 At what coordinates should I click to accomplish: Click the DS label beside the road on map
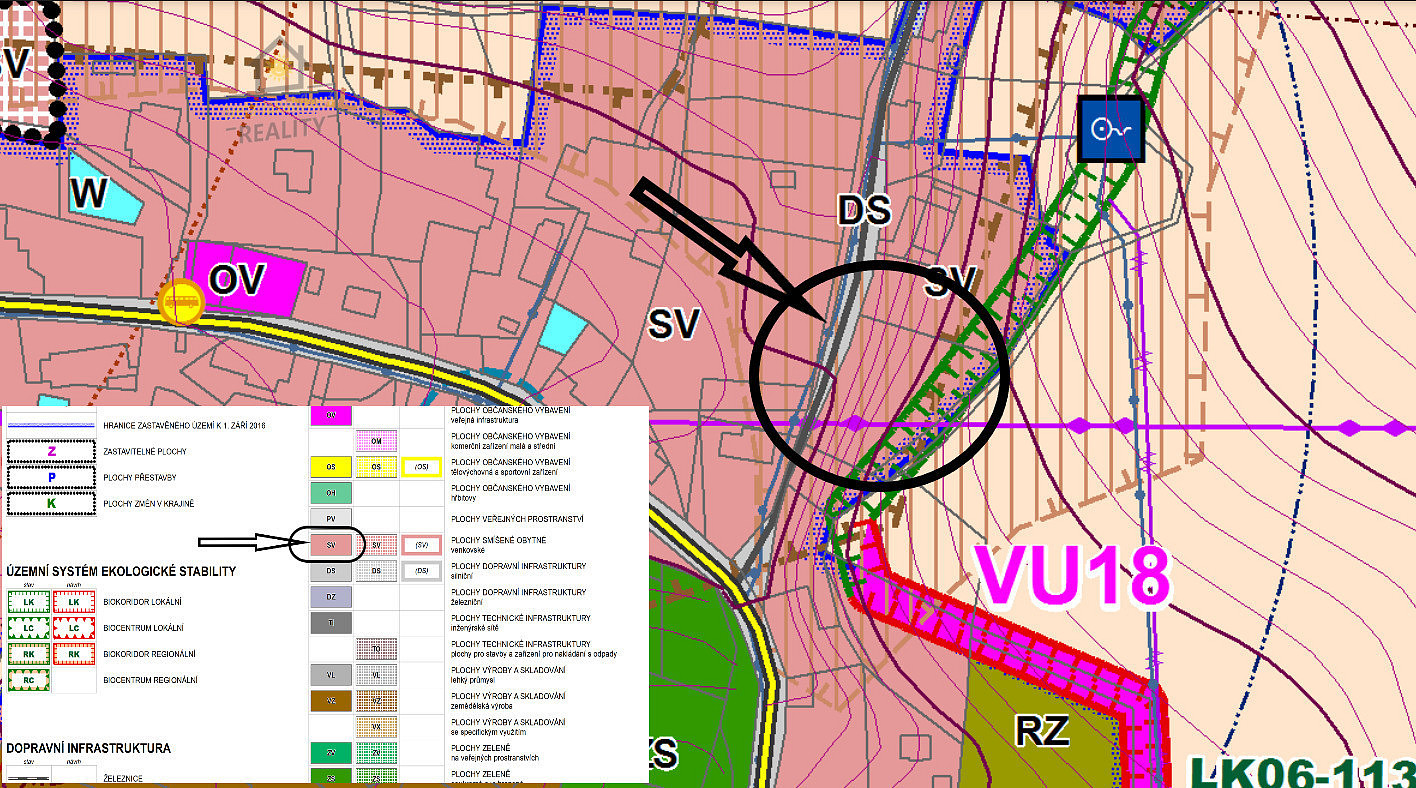click(864, 210)
